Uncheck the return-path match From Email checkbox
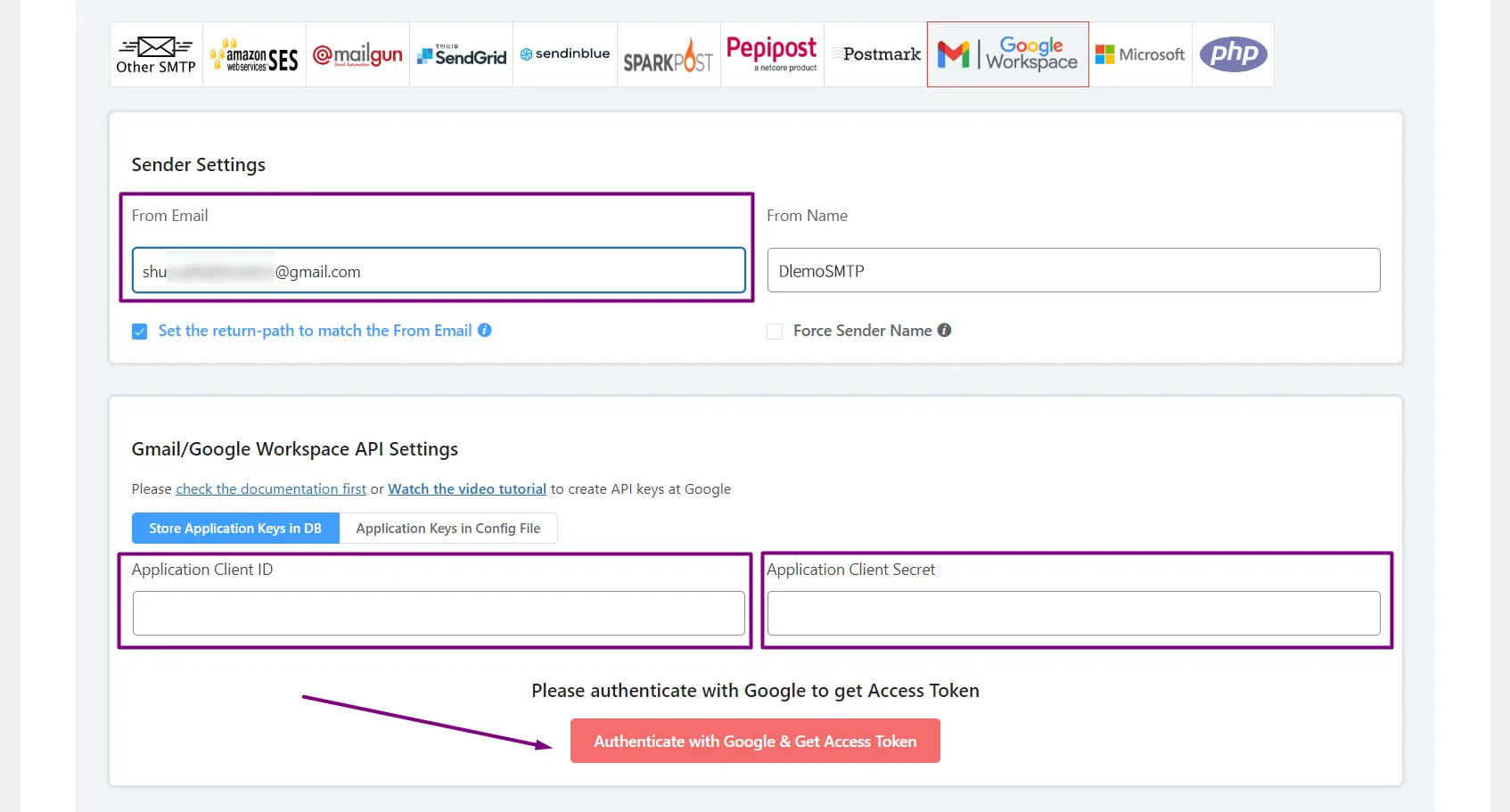The width and height of the screenshot is (1510, 812). coord(140,332)
